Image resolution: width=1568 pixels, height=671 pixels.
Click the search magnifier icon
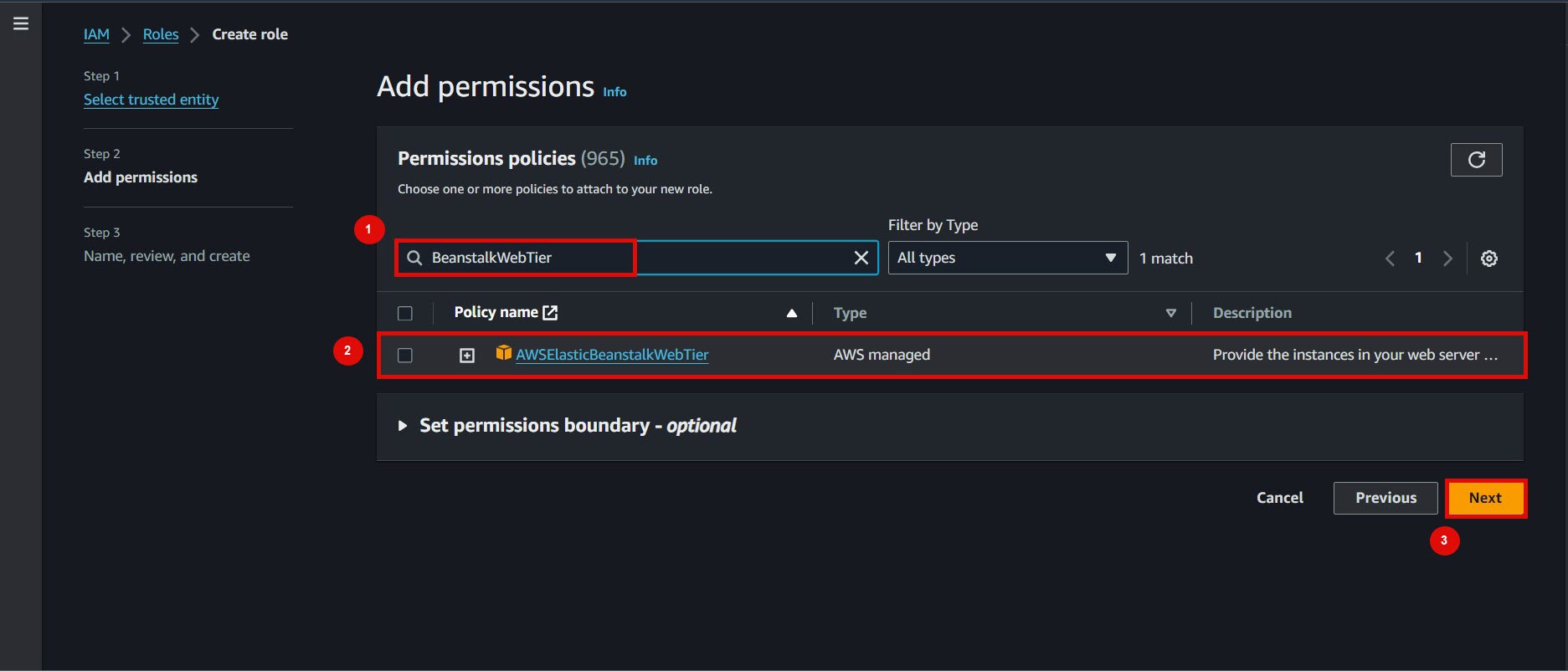coord(414,258)
